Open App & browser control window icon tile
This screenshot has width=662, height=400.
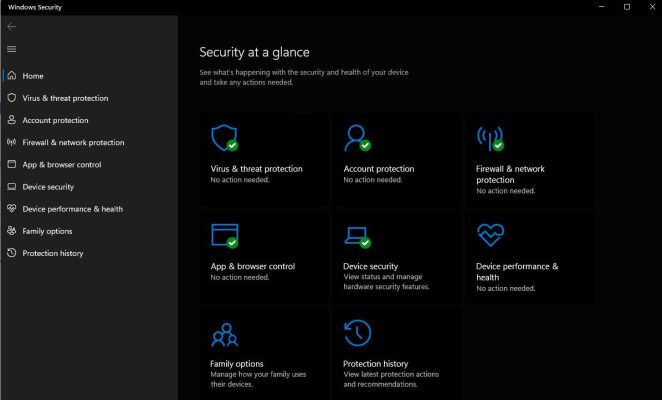pos(223,235)
